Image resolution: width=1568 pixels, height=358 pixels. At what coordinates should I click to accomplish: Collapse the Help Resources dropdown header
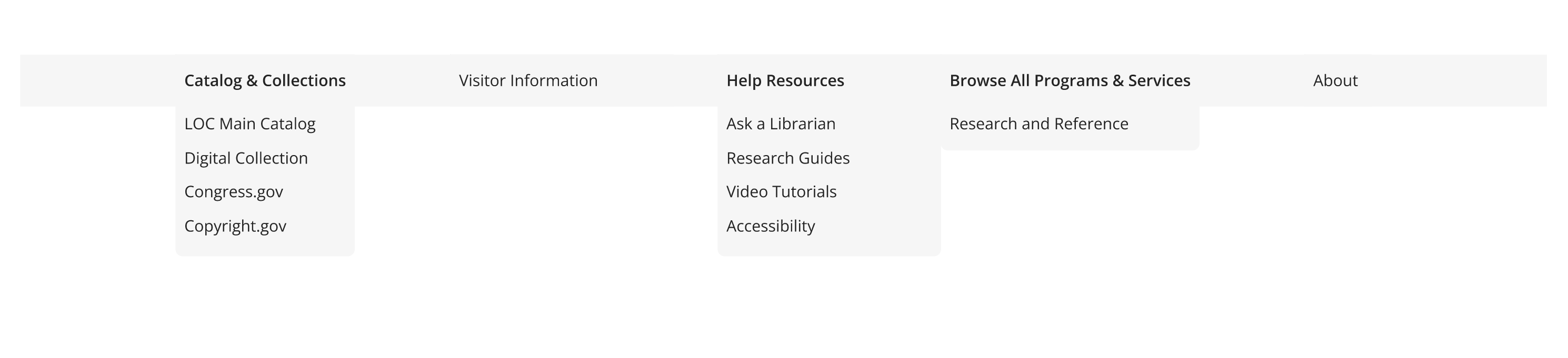click(785, 81)
